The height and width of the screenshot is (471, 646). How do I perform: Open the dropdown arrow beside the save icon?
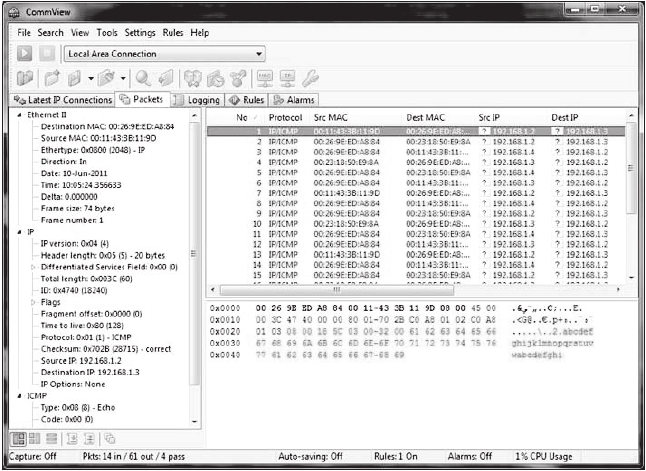click(91, 78)
